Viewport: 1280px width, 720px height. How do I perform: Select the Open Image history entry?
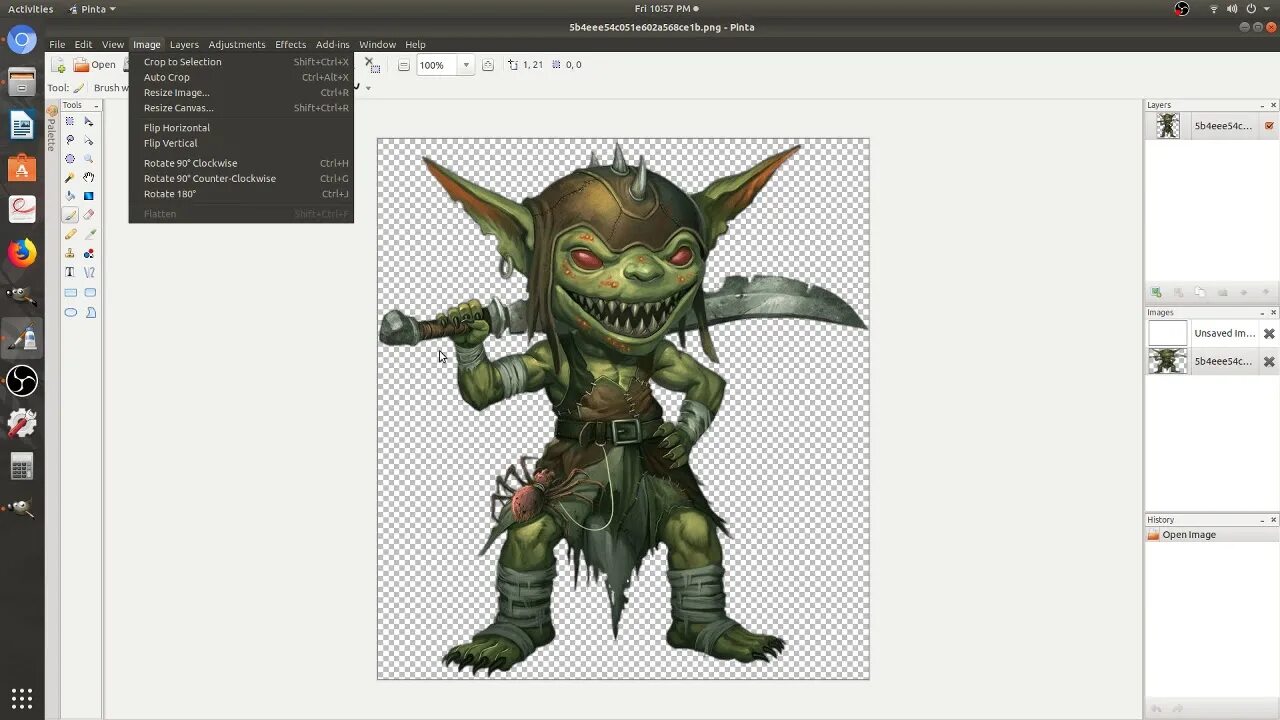pyautogui.click(x=1211, y=535)
